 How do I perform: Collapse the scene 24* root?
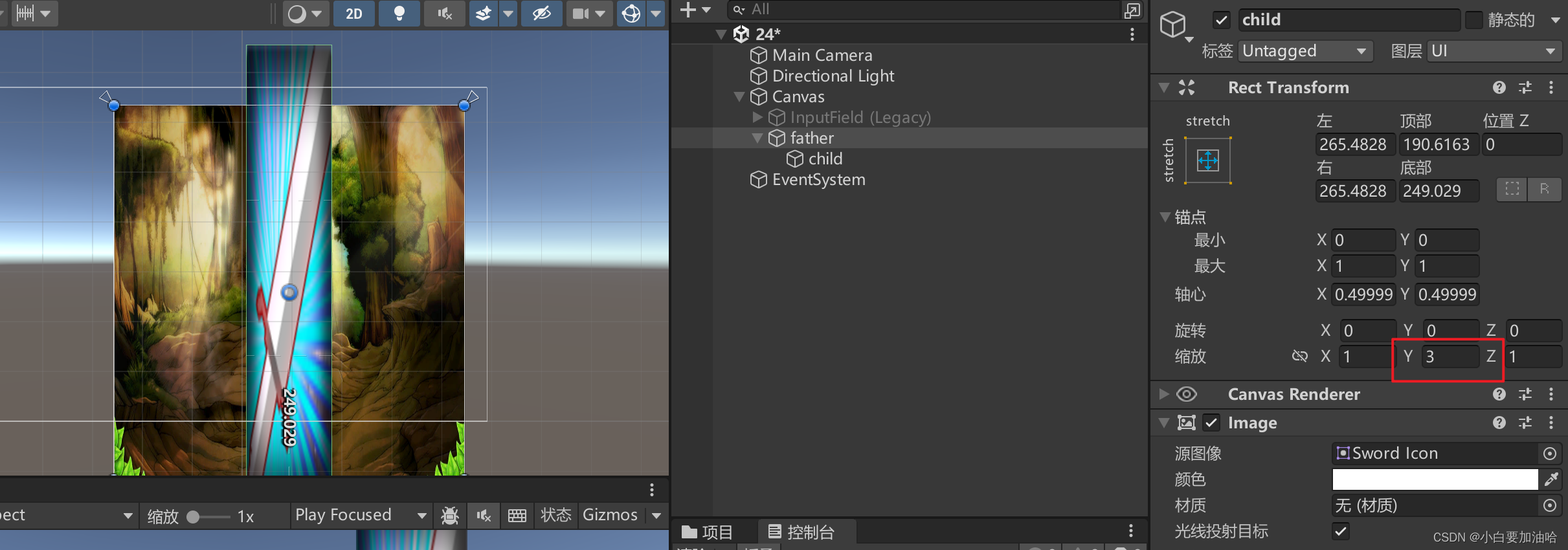coord(721,34)
